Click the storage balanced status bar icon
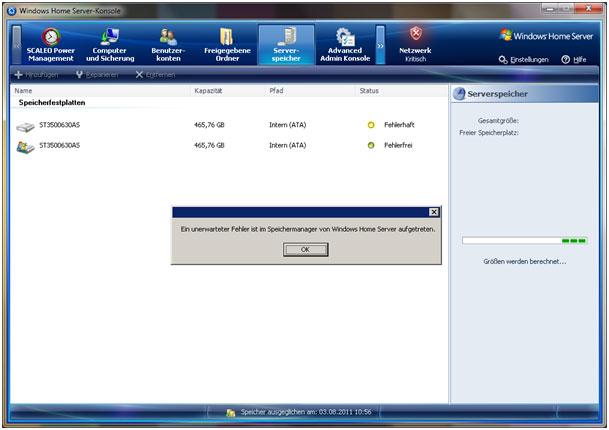This screenshot has width=609, height=430. (x=230, y=413)
